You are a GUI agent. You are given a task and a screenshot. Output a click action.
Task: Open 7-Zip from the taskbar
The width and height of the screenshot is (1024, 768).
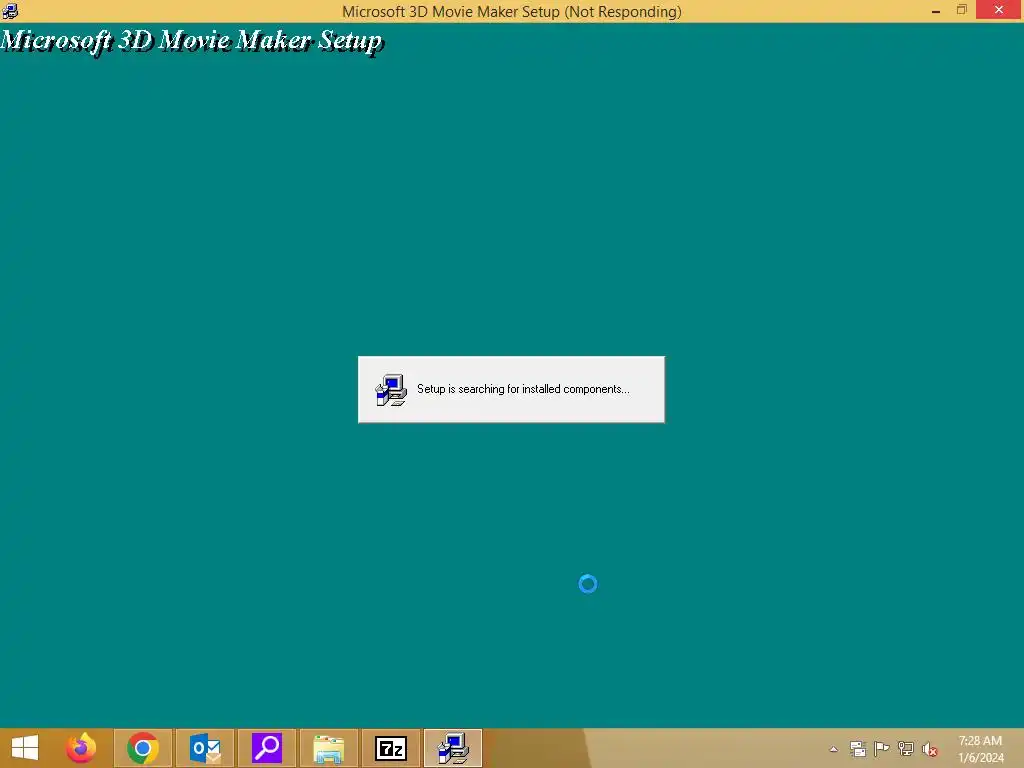tap(391, 748)
